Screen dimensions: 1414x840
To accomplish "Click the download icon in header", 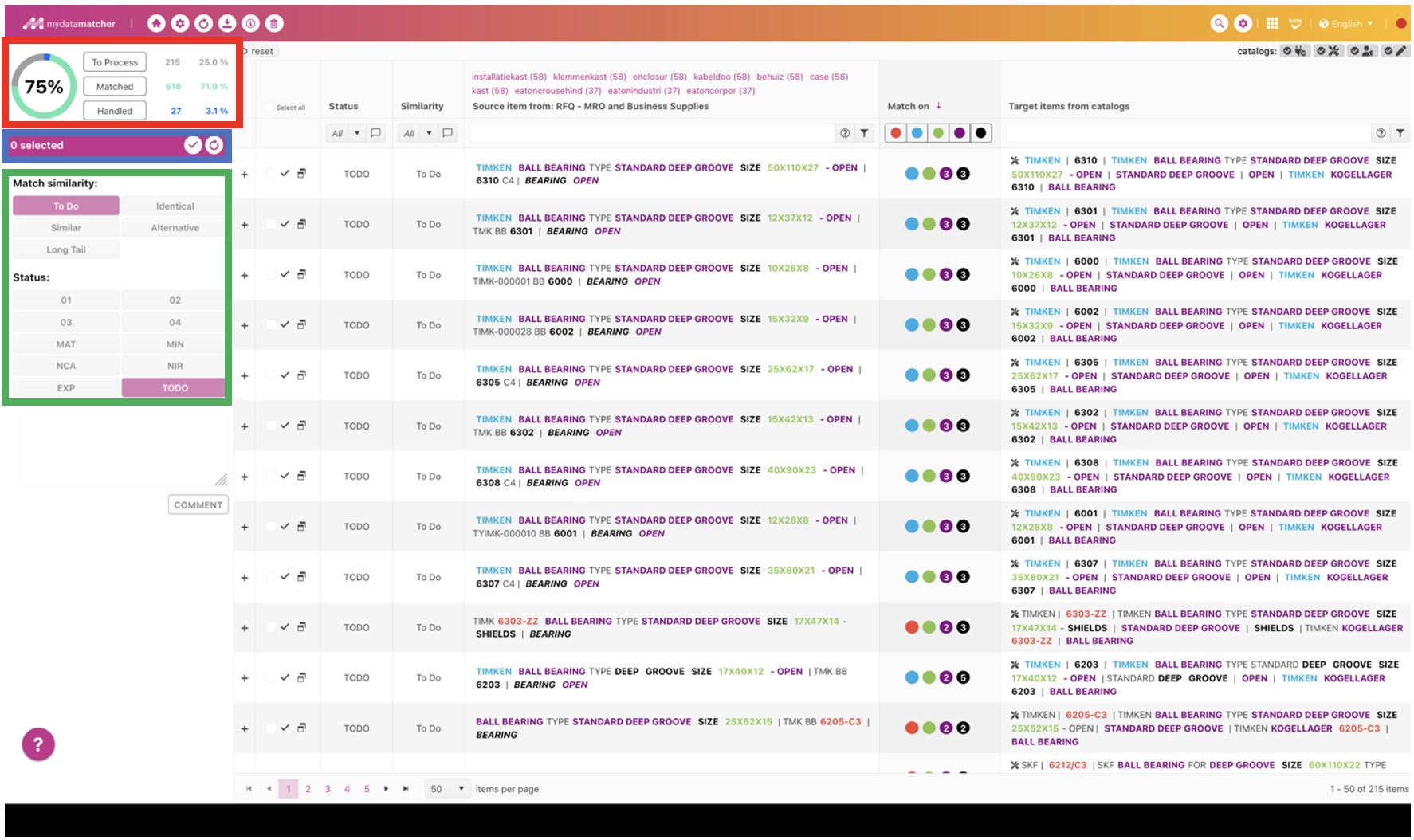I will point(227,24).
